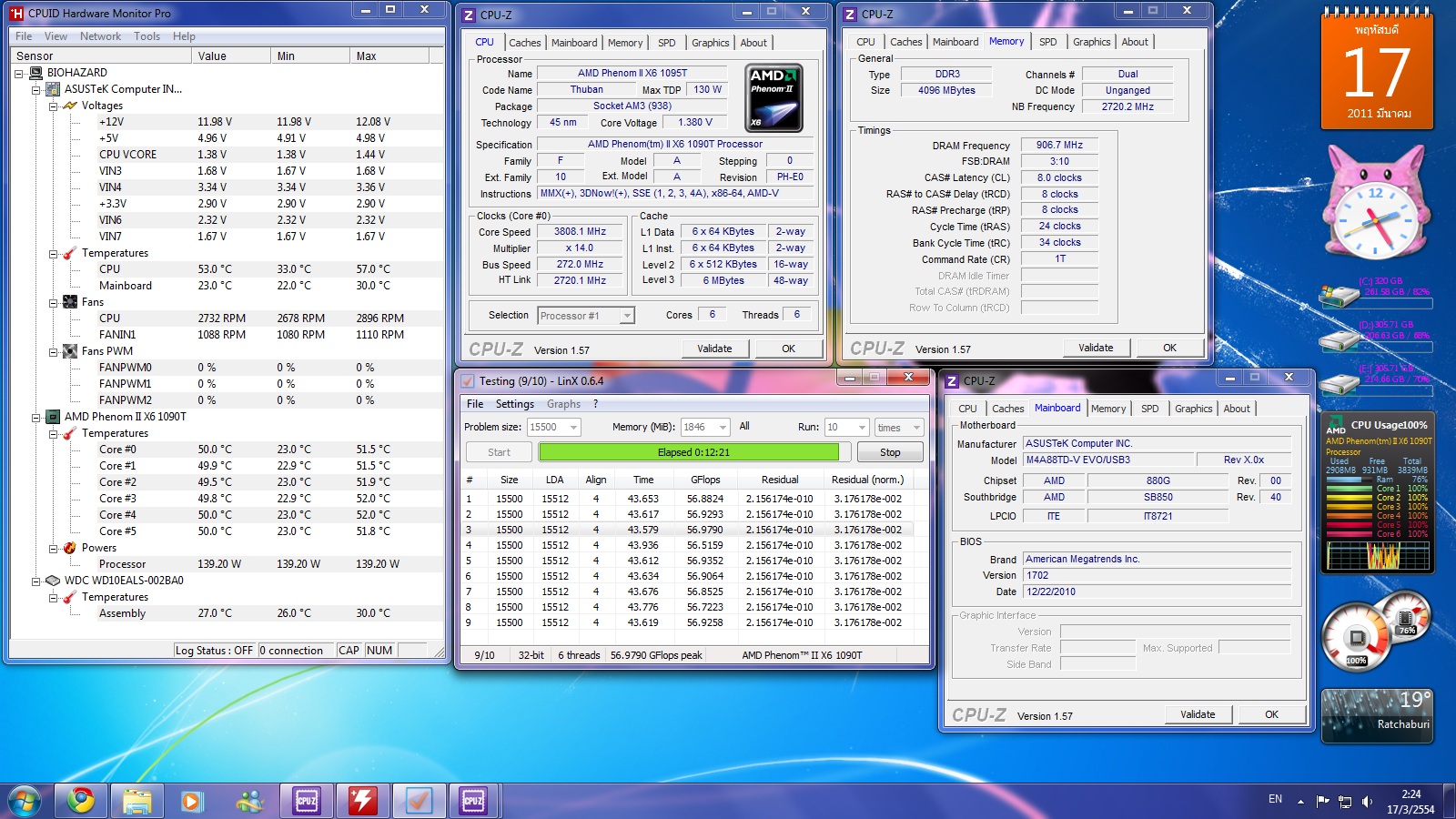Image resolution: width=1456 pixels, height=819 pixels.
Task: Open the Network menu in HWMonitor
Action: [100, 36]
